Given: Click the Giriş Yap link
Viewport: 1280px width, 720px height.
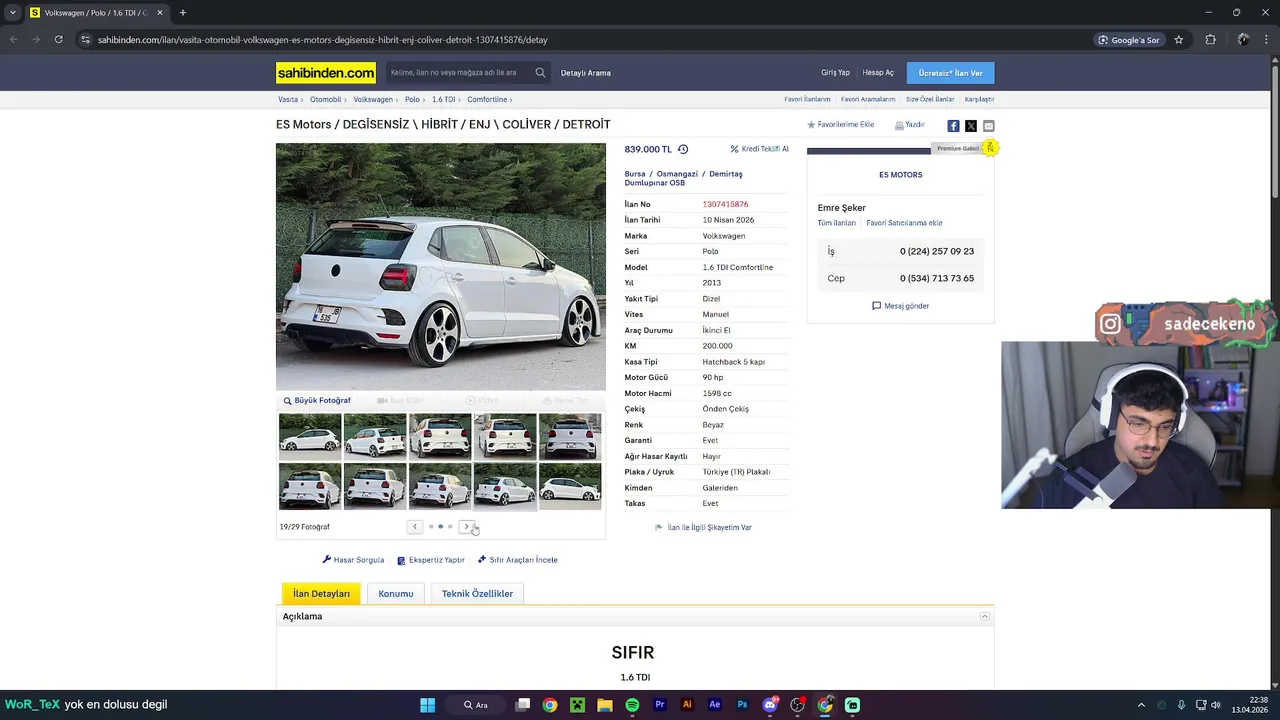Looking at the screenshot, I should point(835,73).
